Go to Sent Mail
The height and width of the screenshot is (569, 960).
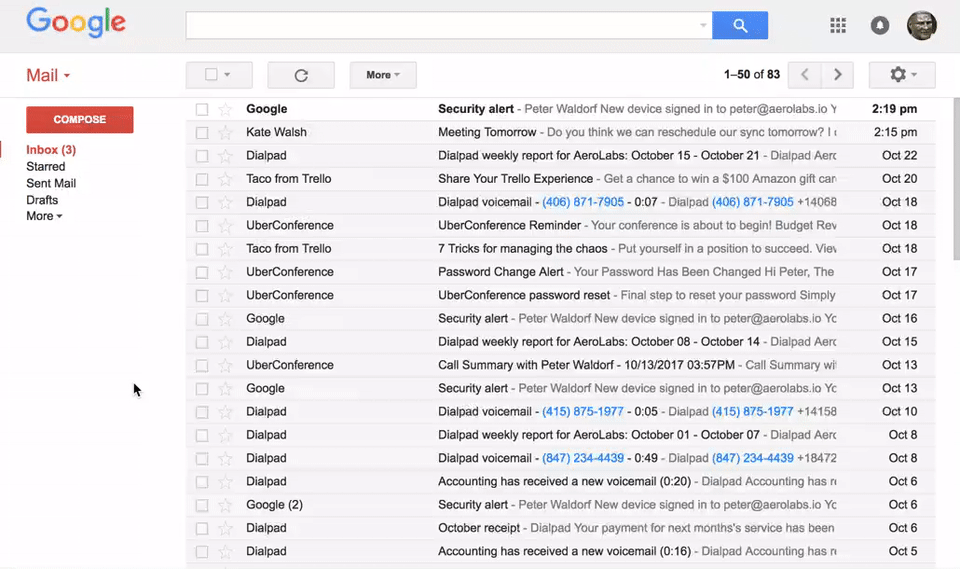pyautogui.click(x=51, y=183)
